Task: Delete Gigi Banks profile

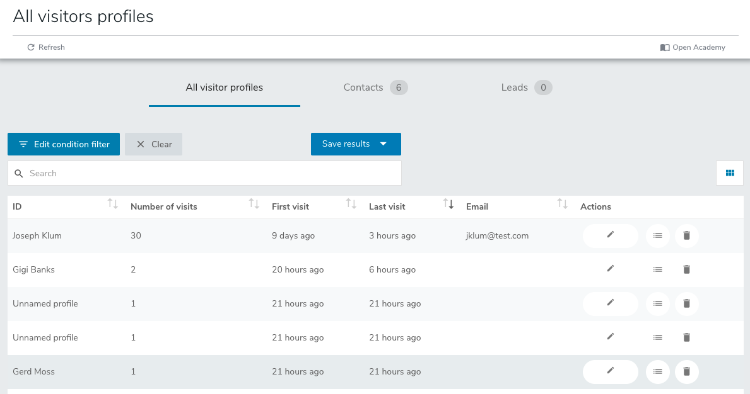Action: pos(687,270)
